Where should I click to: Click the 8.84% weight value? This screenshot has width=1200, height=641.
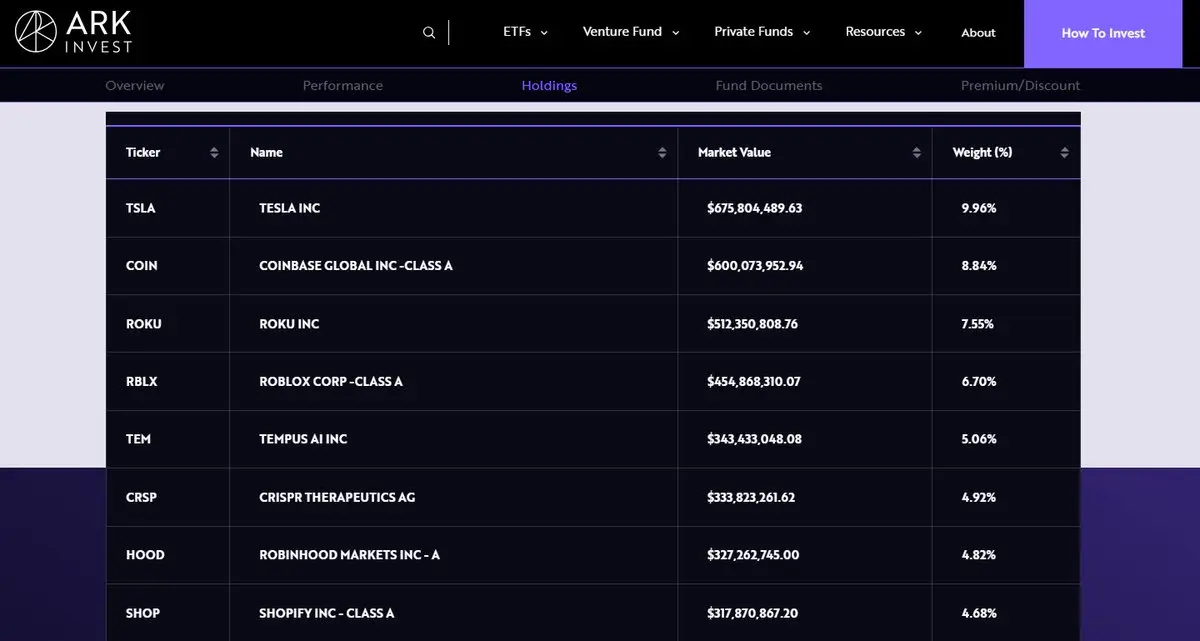tap(979, 266)
